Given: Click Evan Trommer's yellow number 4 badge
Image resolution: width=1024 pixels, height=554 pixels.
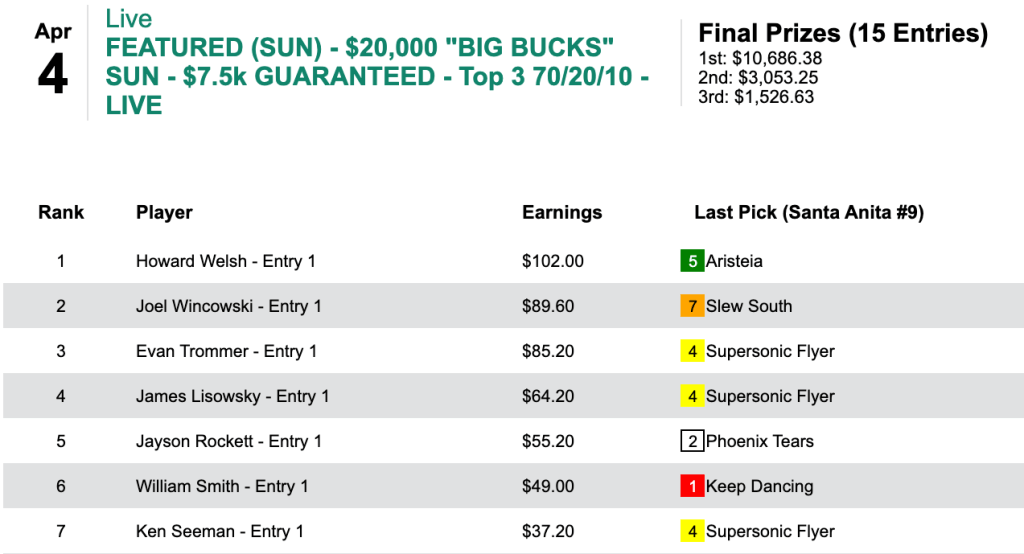Looking at the screenshot, I should click(692, 351).
